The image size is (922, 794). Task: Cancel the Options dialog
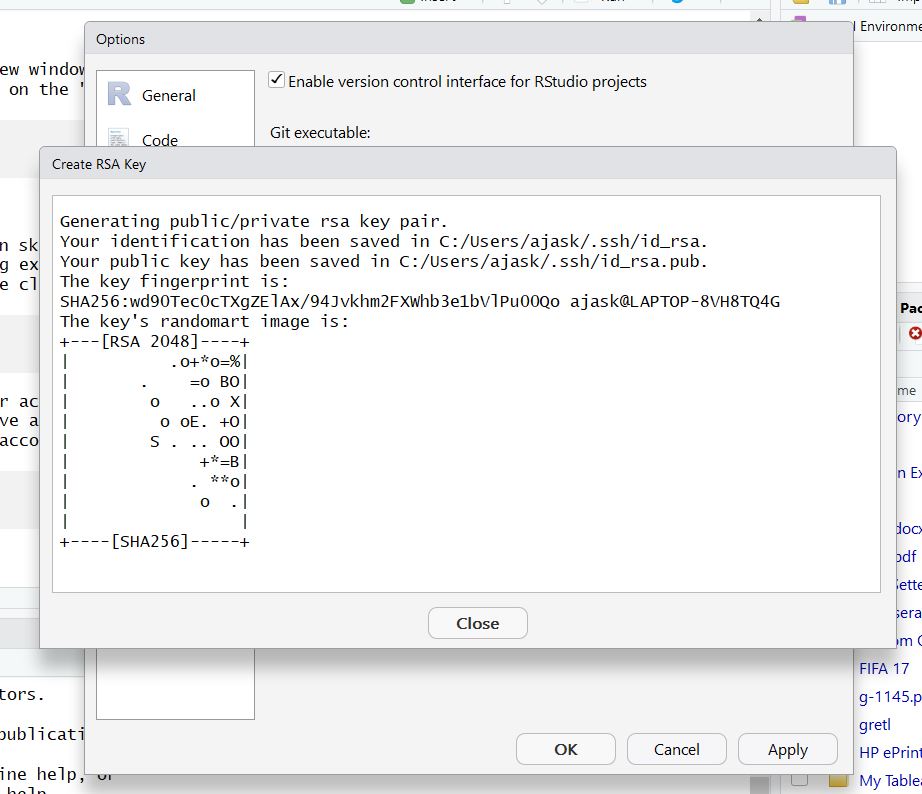[x=677, y=749]
